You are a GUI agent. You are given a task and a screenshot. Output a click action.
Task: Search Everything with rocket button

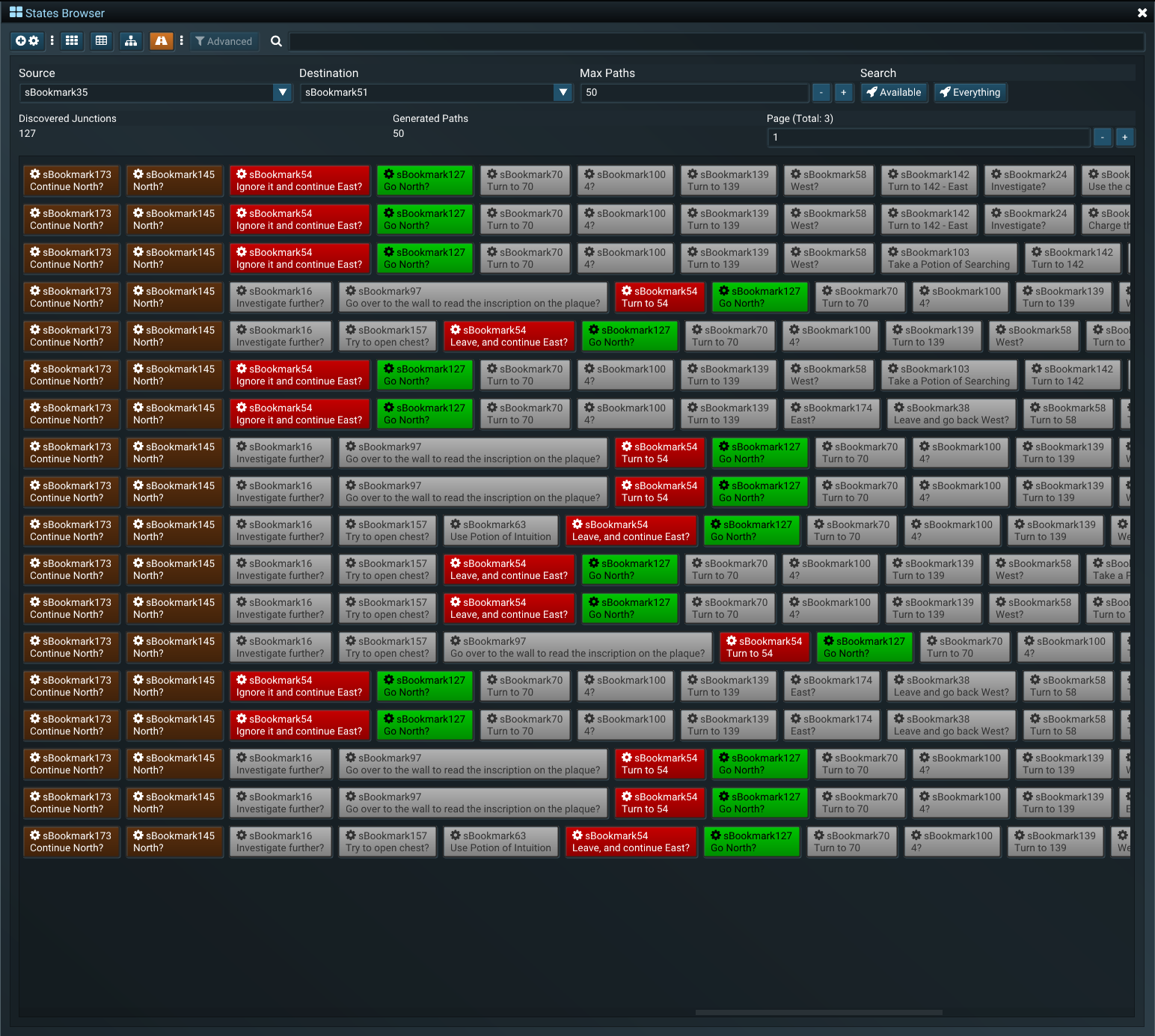coord(970,93)
